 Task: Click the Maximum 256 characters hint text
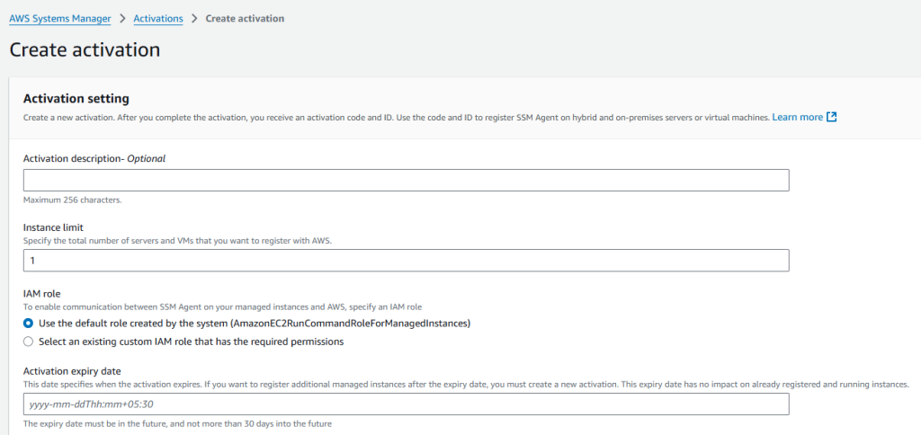click(72, 200)
